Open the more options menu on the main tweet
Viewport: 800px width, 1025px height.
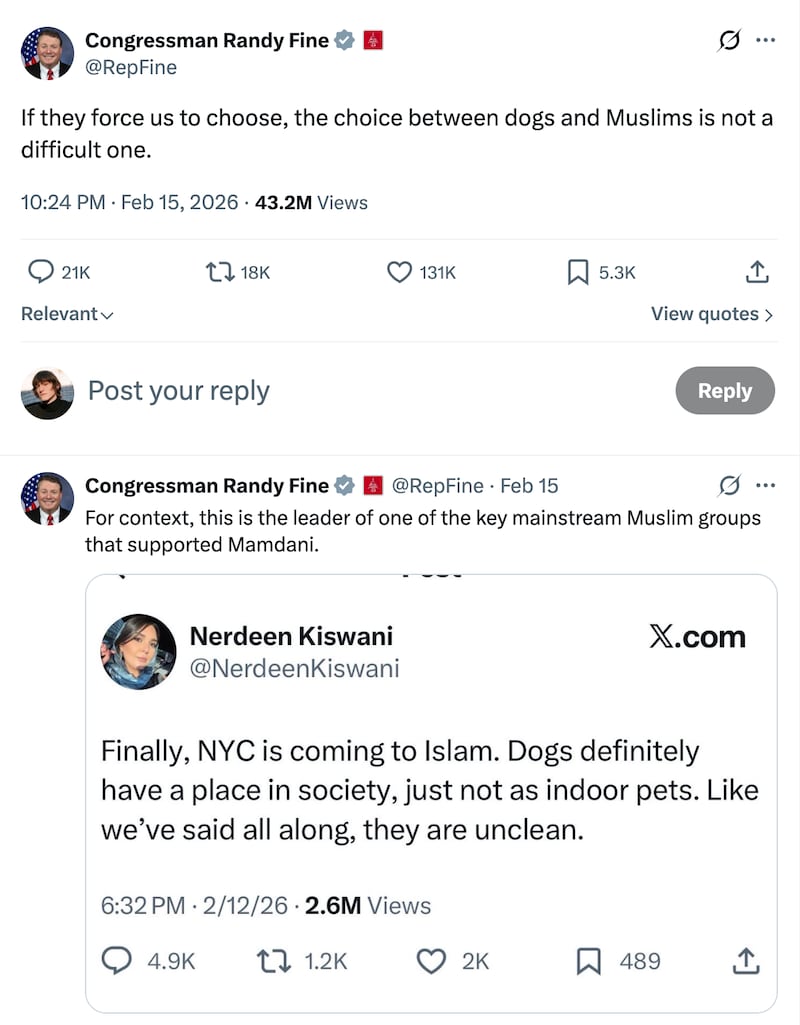pyautogui.click(x=766, y=39)
